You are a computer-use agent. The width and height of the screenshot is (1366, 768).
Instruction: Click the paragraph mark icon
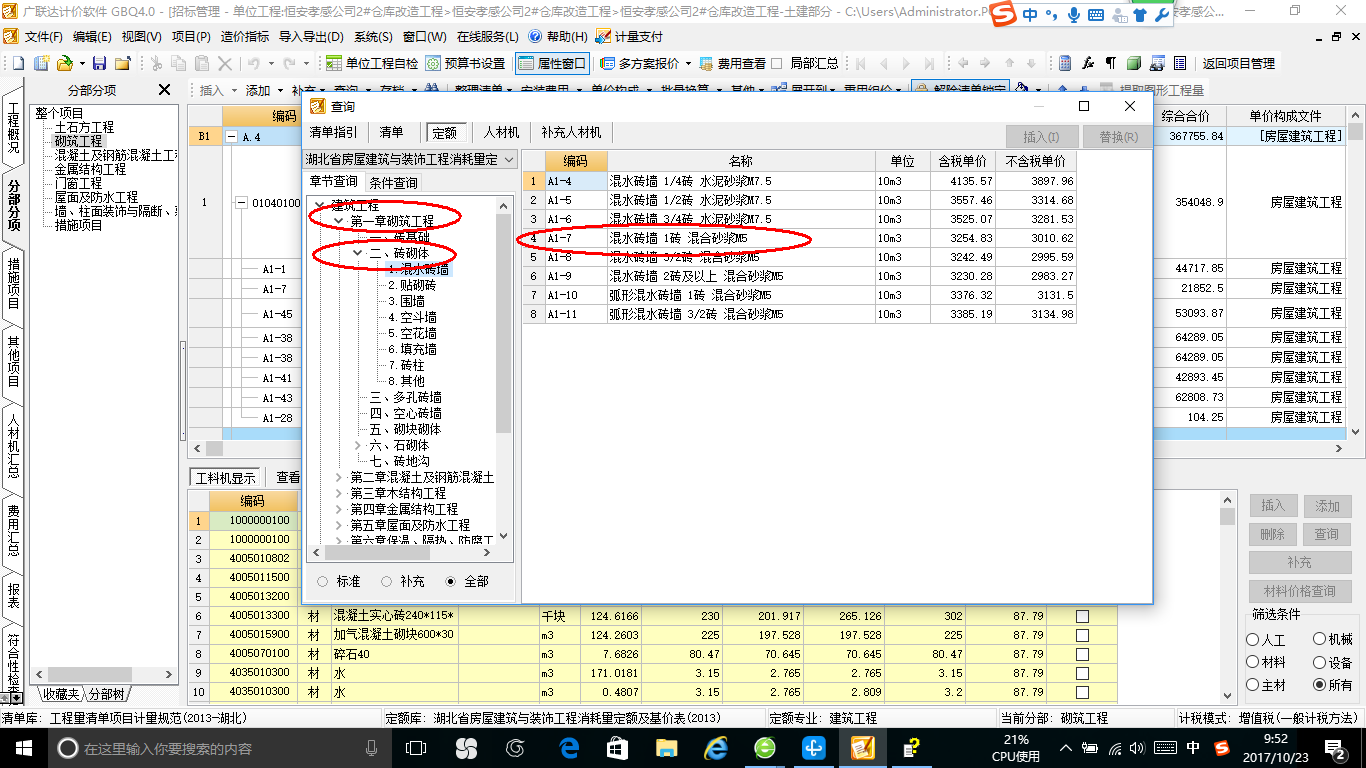tap(1110, 63)
